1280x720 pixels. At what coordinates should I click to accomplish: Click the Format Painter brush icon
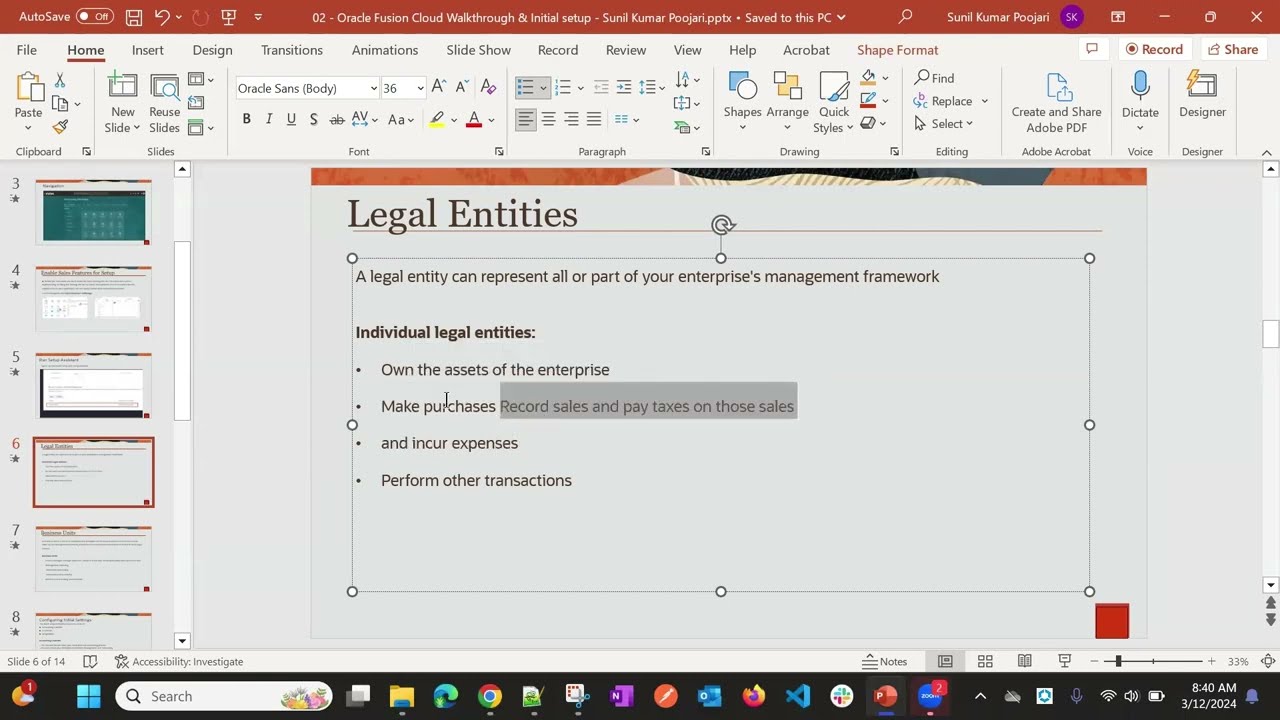pyautogui.click(x=60, y=127)
